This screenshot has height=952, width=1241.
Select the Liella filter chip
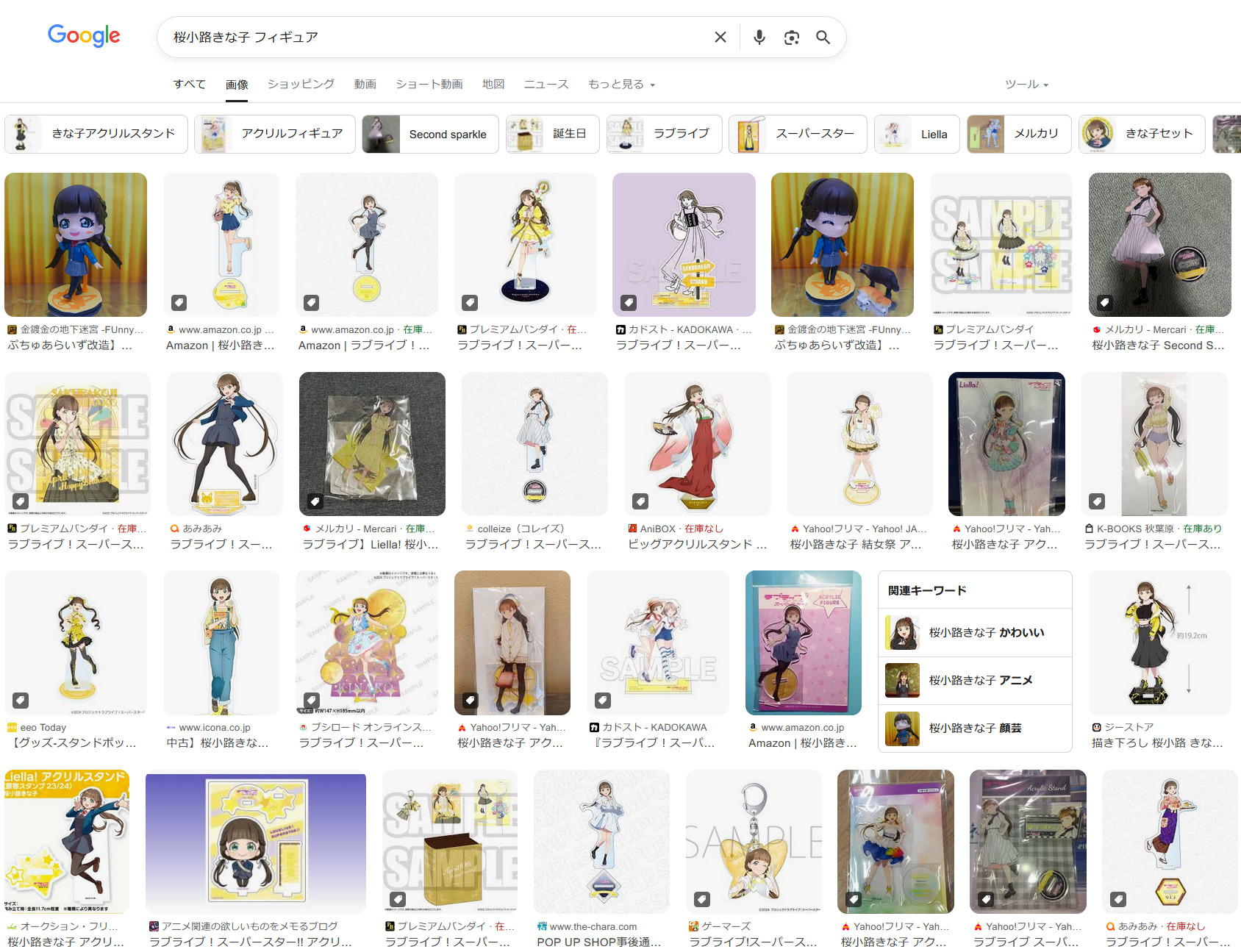coord(917,134)
